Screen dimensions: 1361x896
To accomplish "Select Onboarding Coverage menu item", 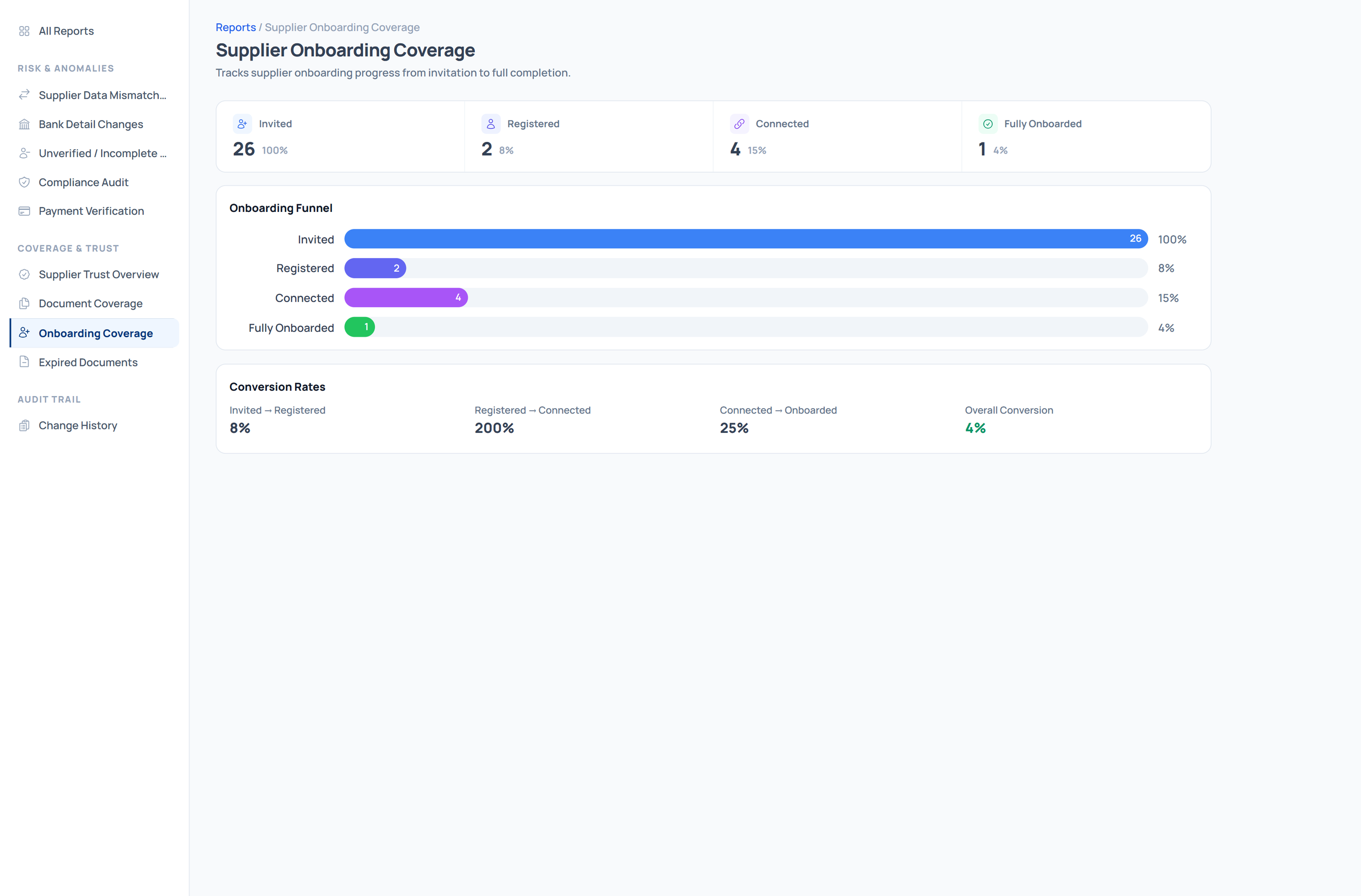I will point(94,333).
